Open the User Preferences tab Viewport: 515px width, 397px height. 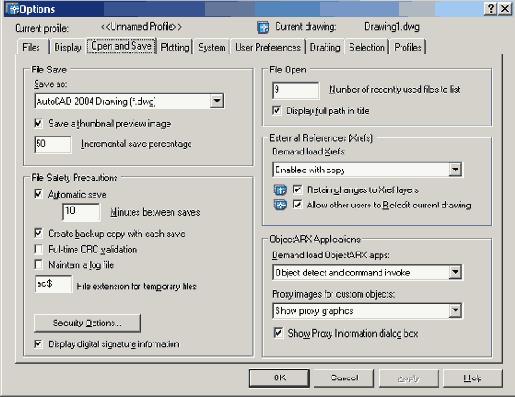coord(268,47)
